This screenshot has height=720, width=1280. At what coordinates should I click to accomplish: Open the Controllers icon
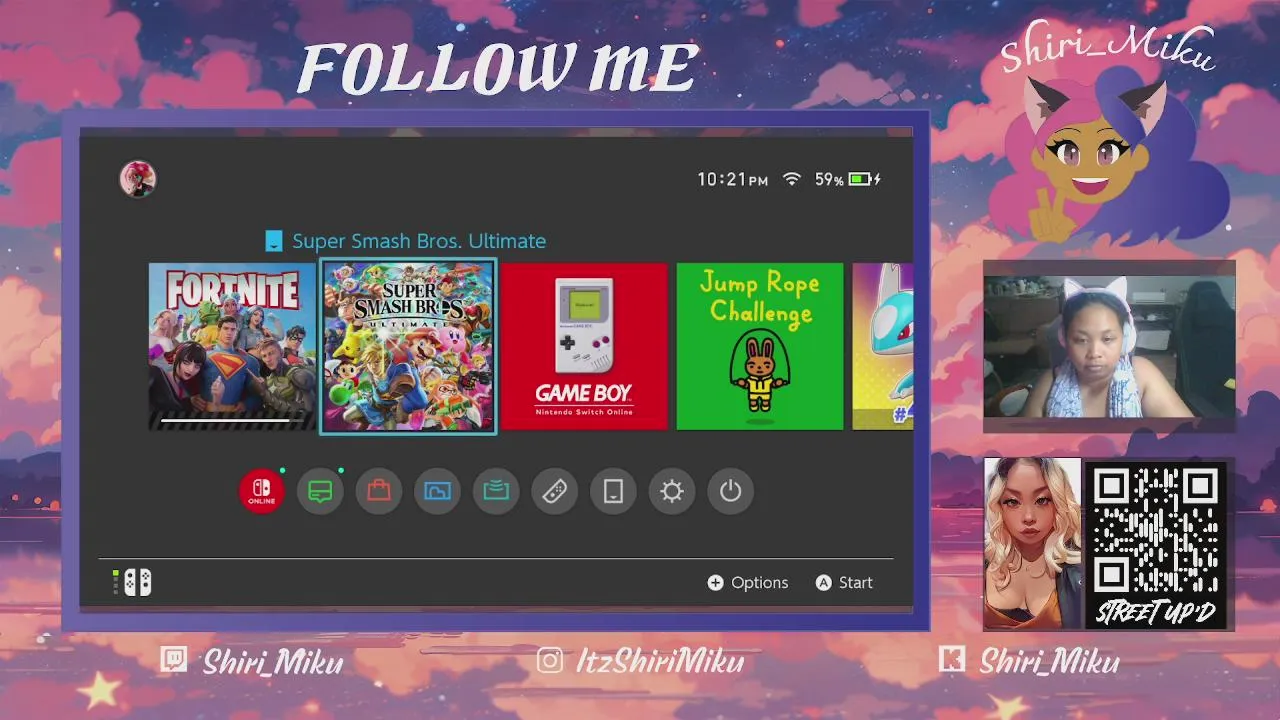(x=555, y=491)
